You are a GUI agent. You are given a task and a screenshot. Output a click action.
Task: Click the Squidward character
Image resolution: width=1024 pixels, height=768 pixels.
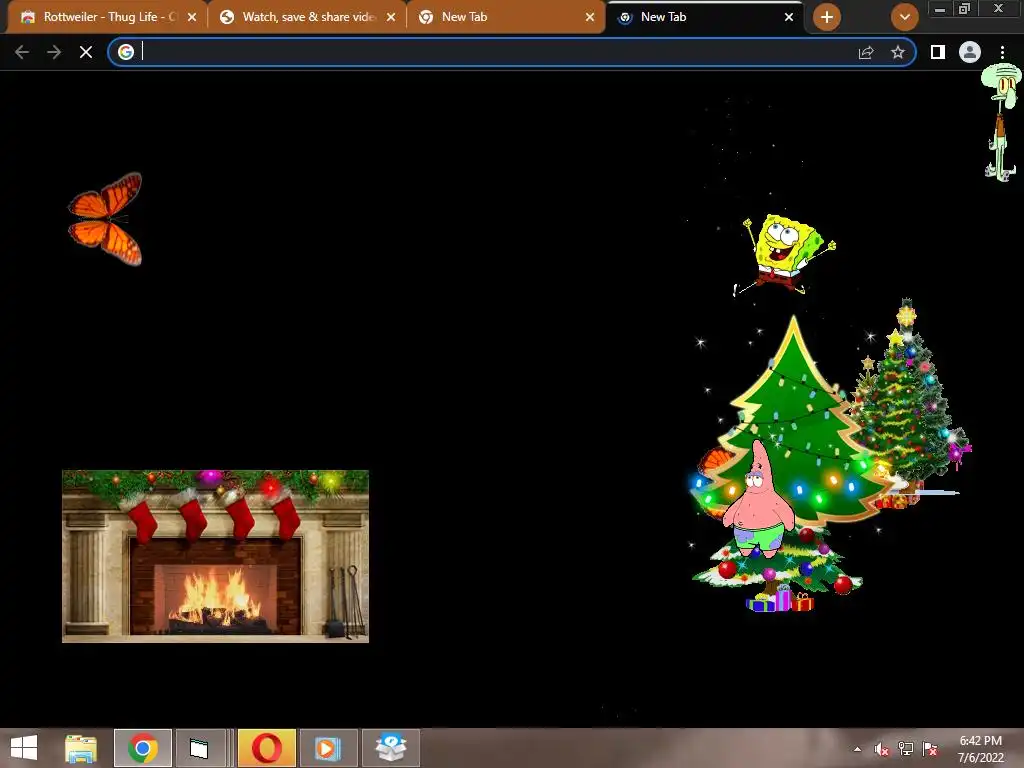[1001, 122]
